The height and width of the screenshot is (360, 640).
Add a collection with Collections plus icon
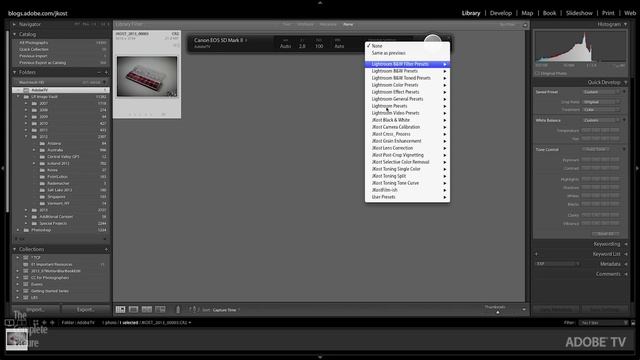pos(106,249)
